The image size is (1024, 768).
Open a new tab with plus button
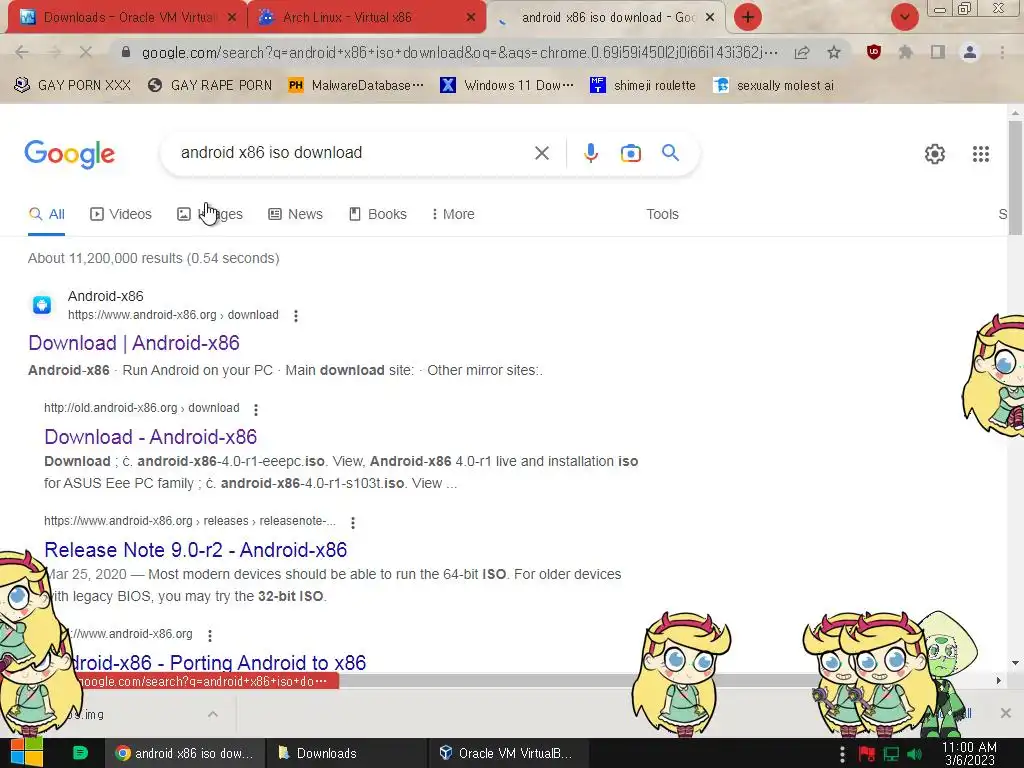(748, 17)
